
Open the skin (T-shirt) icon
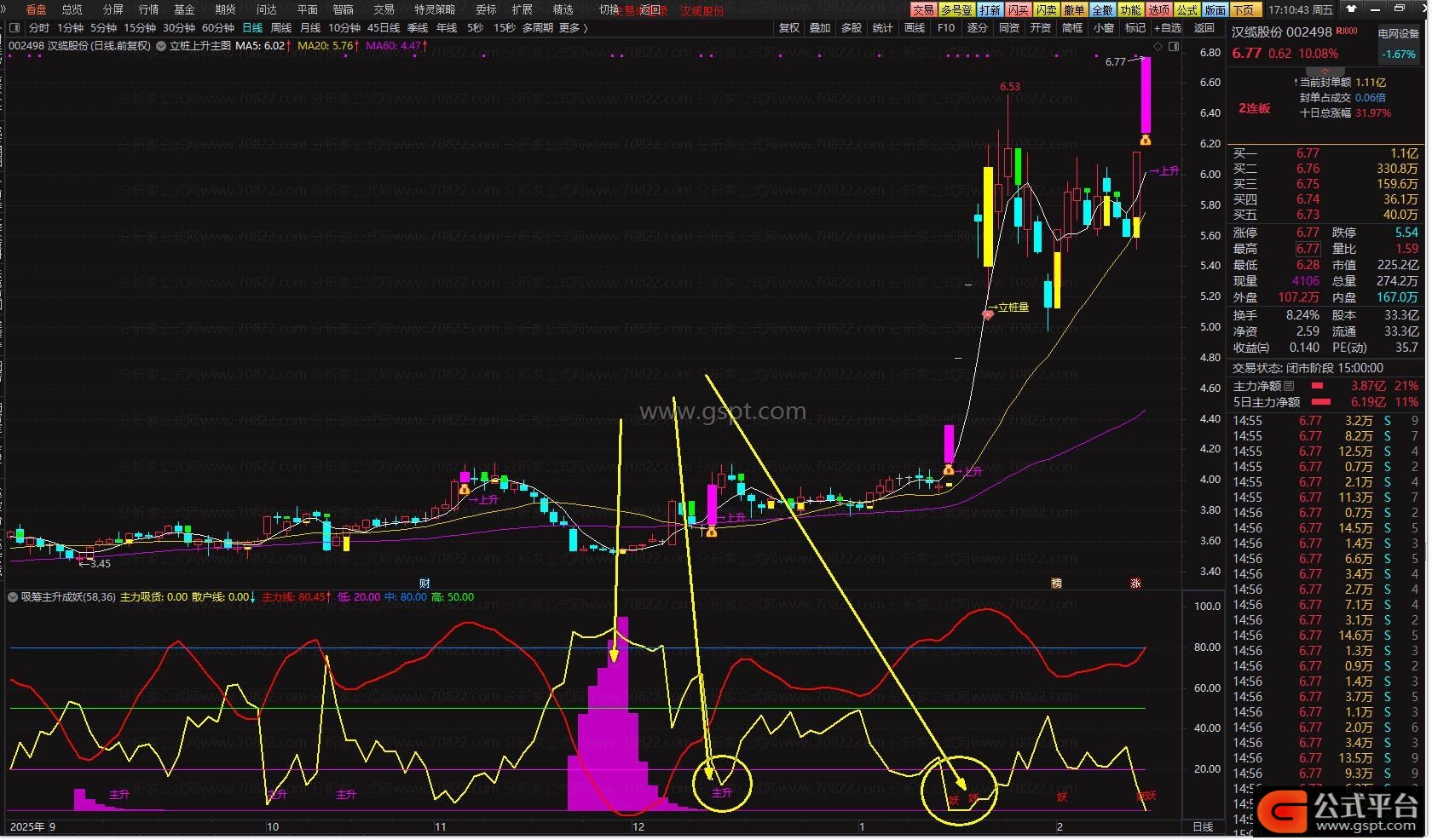coord(1351,9)
